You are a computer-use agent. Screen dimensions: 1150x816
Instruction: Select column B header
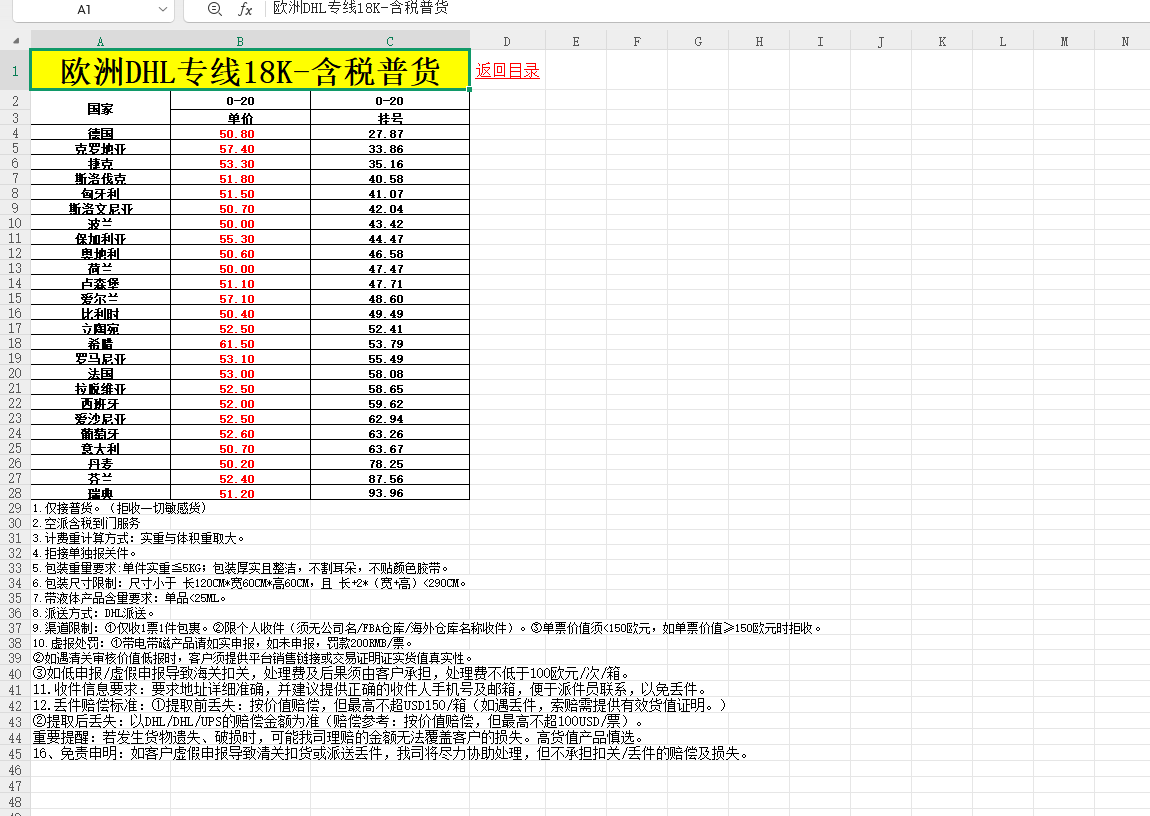(240, 41)
